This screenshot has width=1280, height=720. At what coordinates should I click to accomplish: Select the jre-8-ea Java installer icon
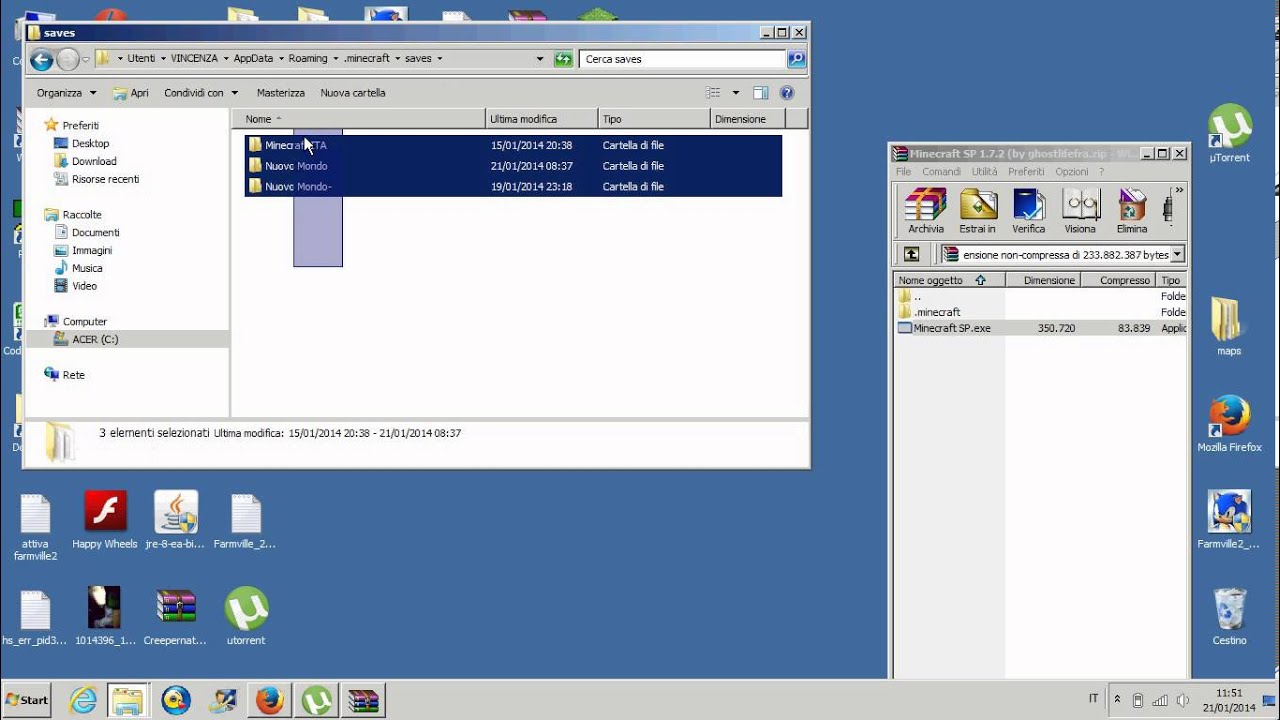point(175,520)
